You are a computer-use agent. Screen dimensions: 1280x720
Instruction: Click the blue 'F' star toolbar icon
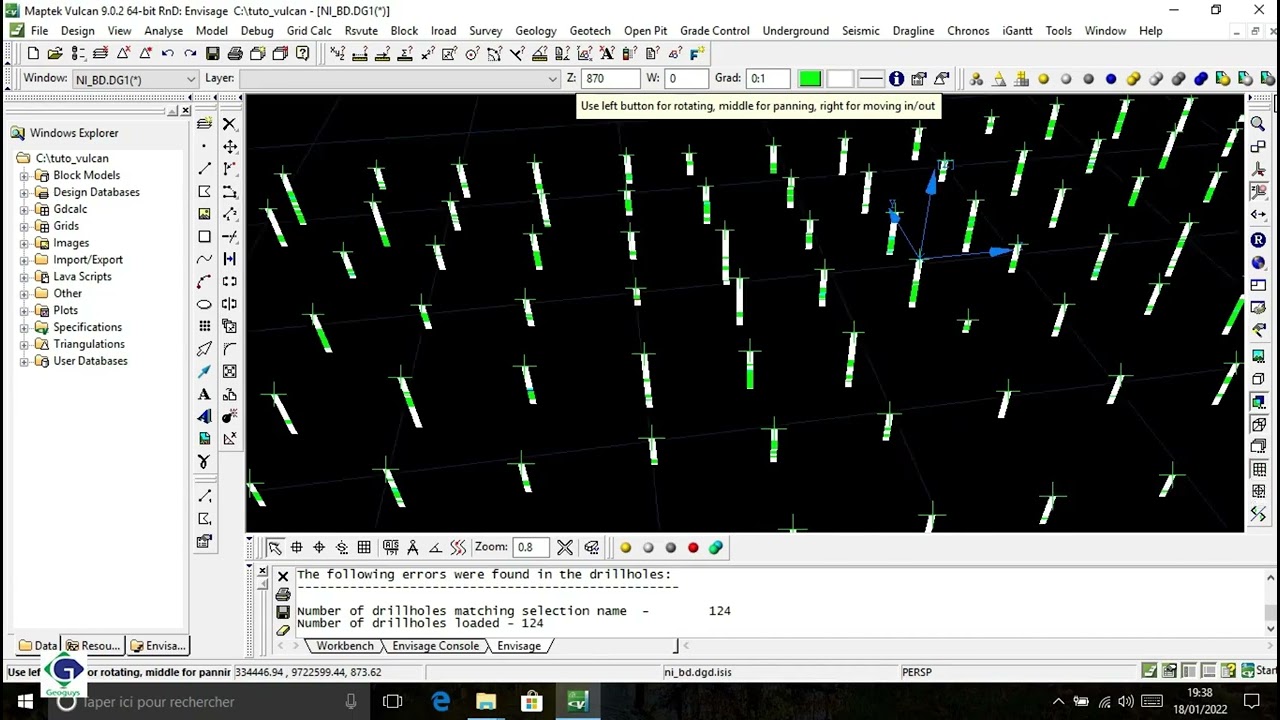[x=697, y=53]
